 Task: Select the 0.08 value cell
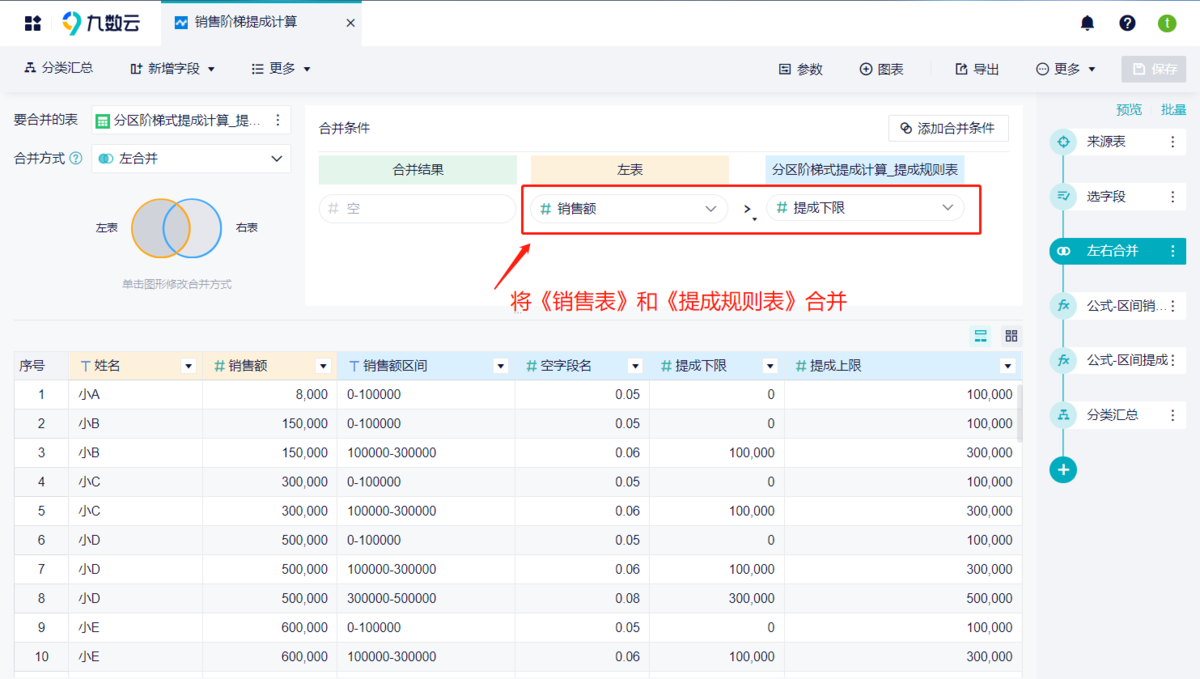coord(582,599)
